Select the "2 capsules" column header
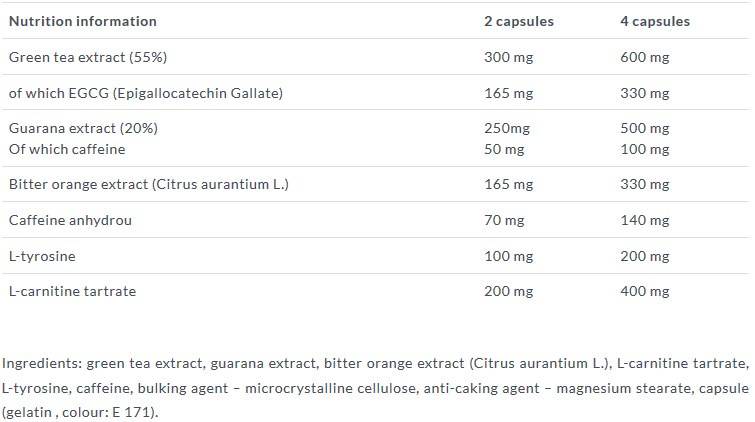The width and height of the screenshot is (755, 422). coord(518,21)
